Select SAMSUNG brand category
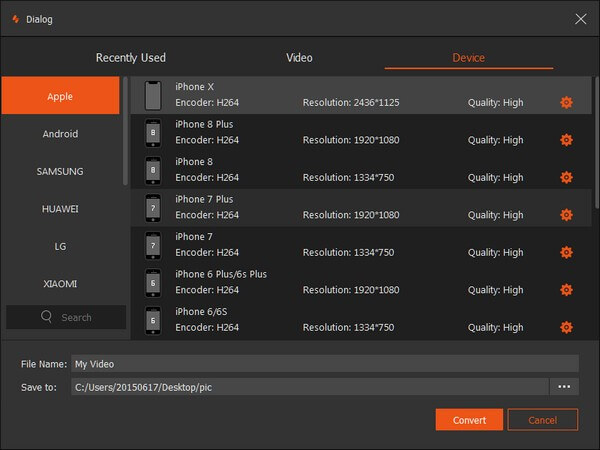Image resolution: width=600 pixels, height=450 pixels. pyautogui.click(x=60, y=171)
